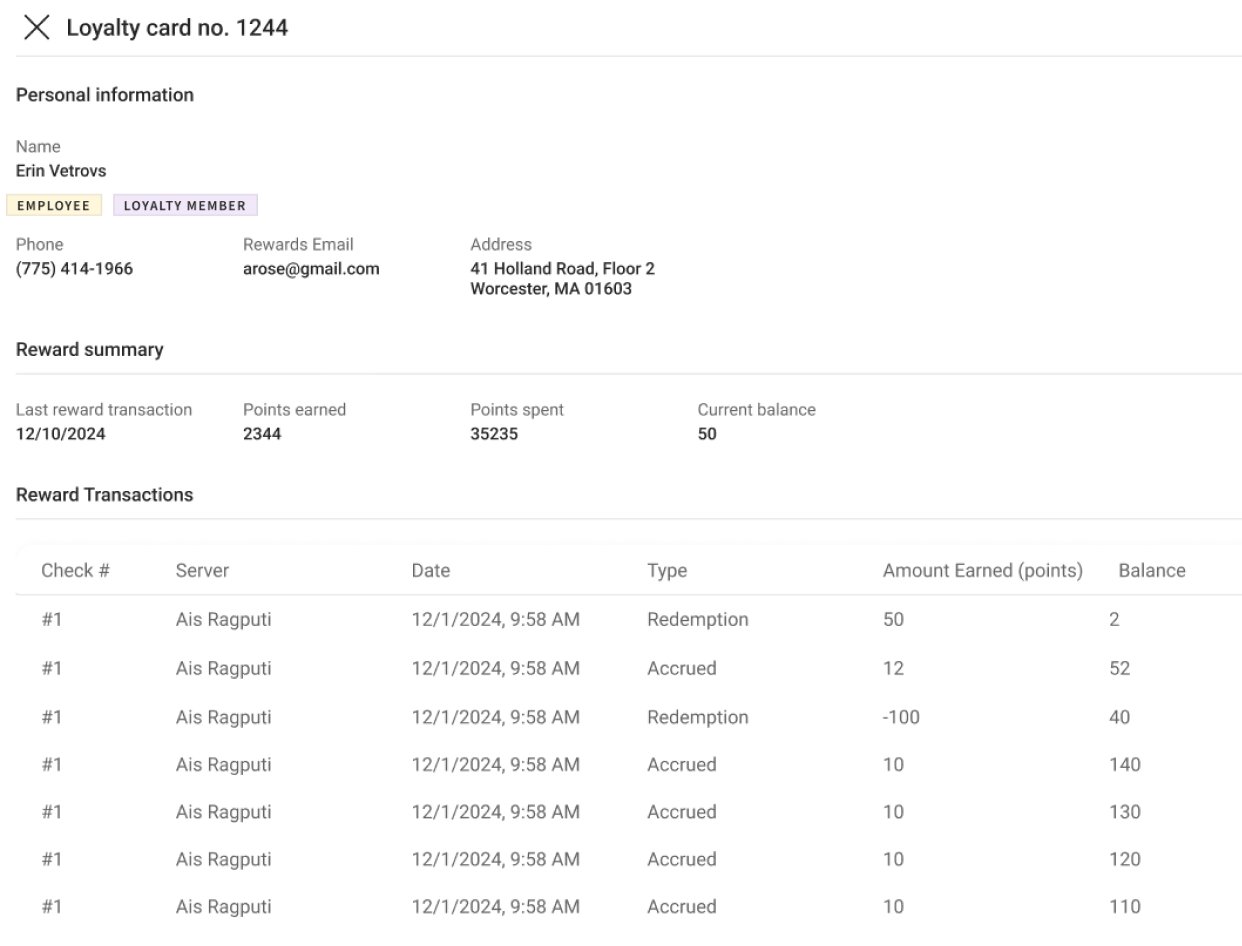The width and height of the screenshot is (1242, 946).
Task: Sort table by Type column header
Action: click(667, 571)
